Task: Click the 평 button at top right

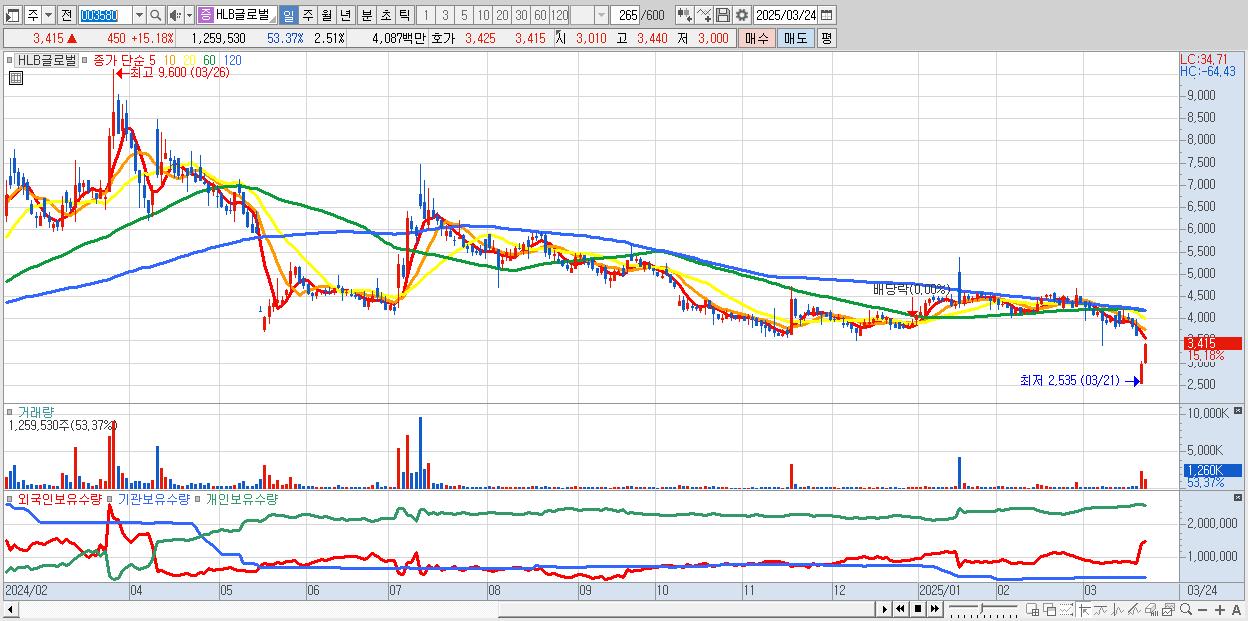Action: coord(826,38)
